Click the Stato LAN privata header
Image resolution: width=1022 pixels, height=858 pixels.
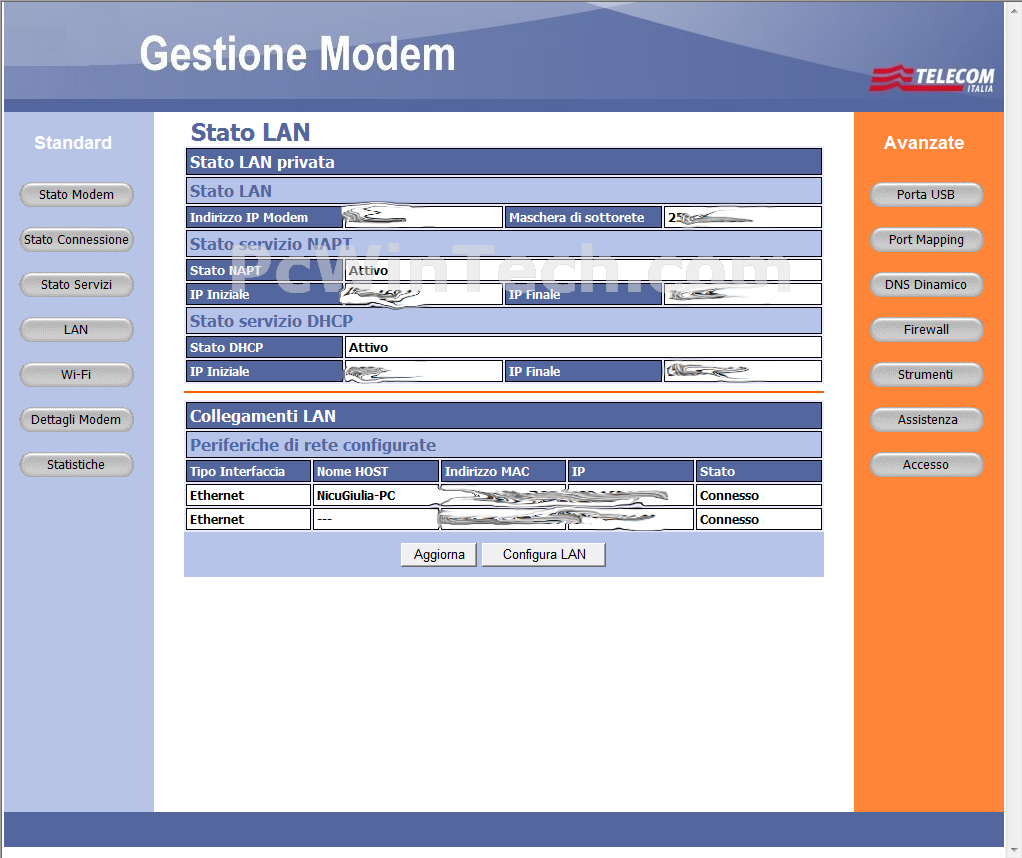(x=504, y=162)
